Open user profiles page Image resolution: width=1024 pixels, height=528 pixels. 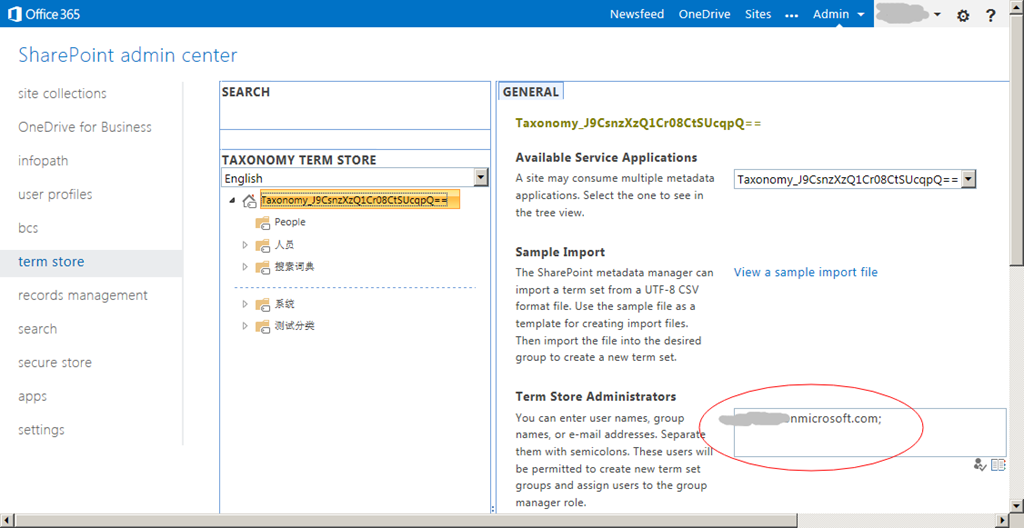coord(56,195)
